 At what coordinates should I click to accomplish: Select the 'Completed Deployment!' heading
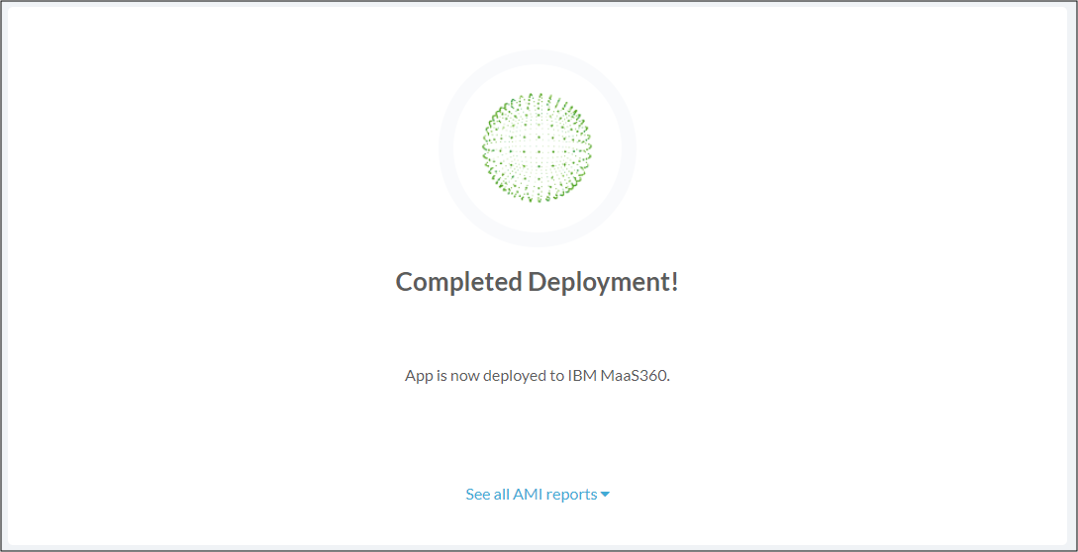click(x=537, y=281)
